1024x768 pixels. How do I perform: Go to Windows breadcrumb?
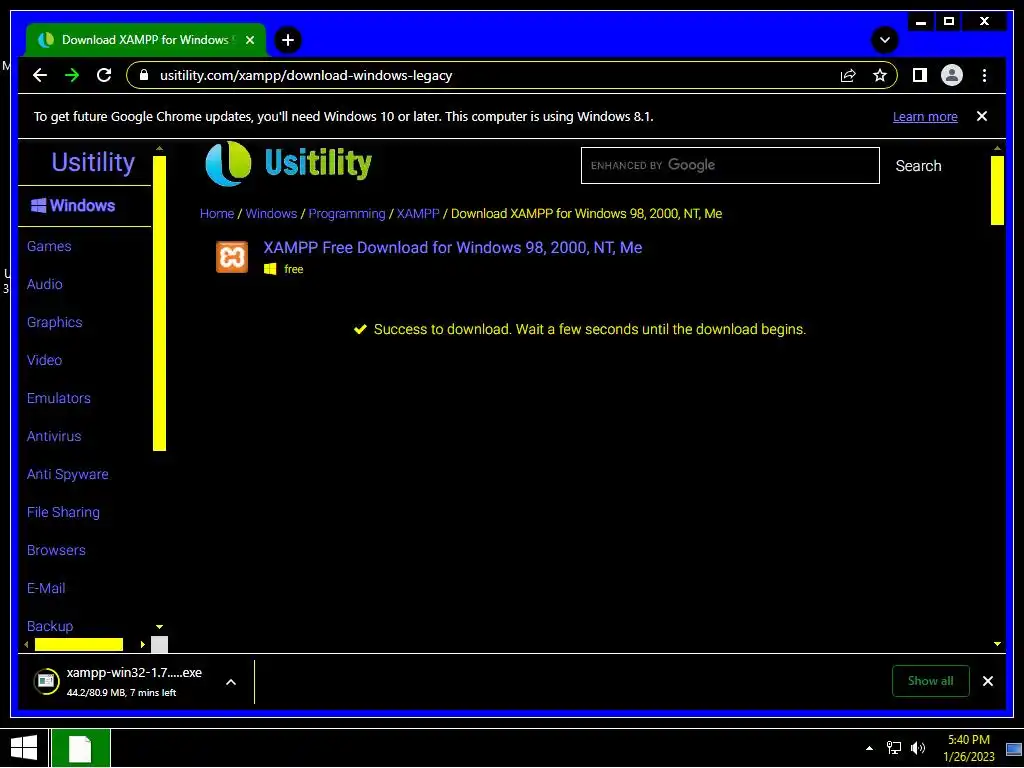tap(271, 214)
